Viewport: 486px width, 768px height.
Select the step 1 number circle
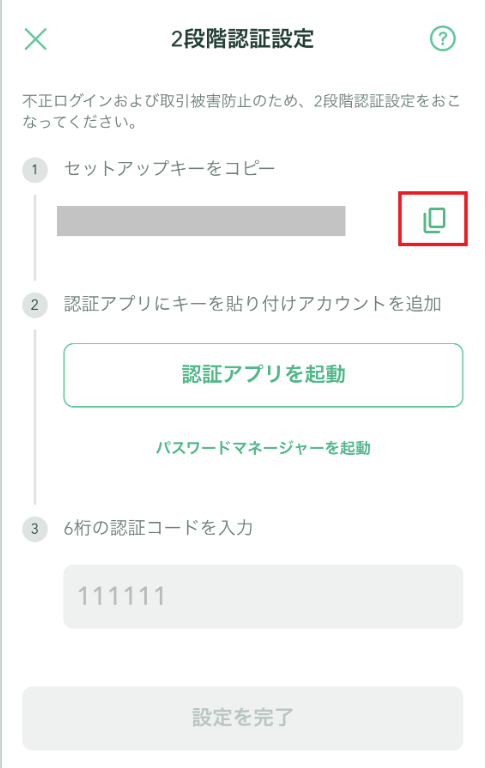pyautogui.click(x=35, y=170)
